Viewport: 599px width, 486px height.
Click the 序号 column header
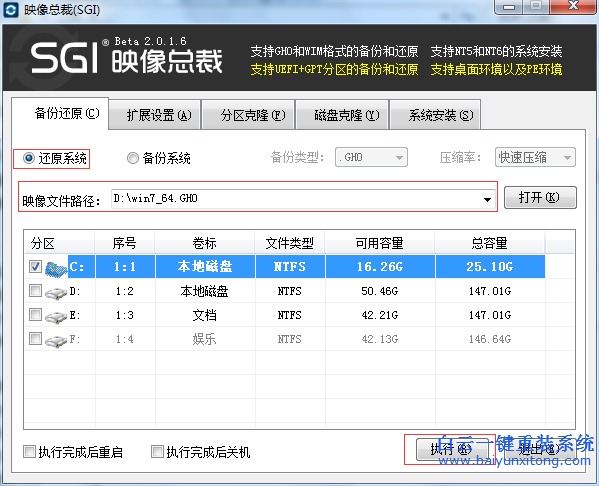125,243
